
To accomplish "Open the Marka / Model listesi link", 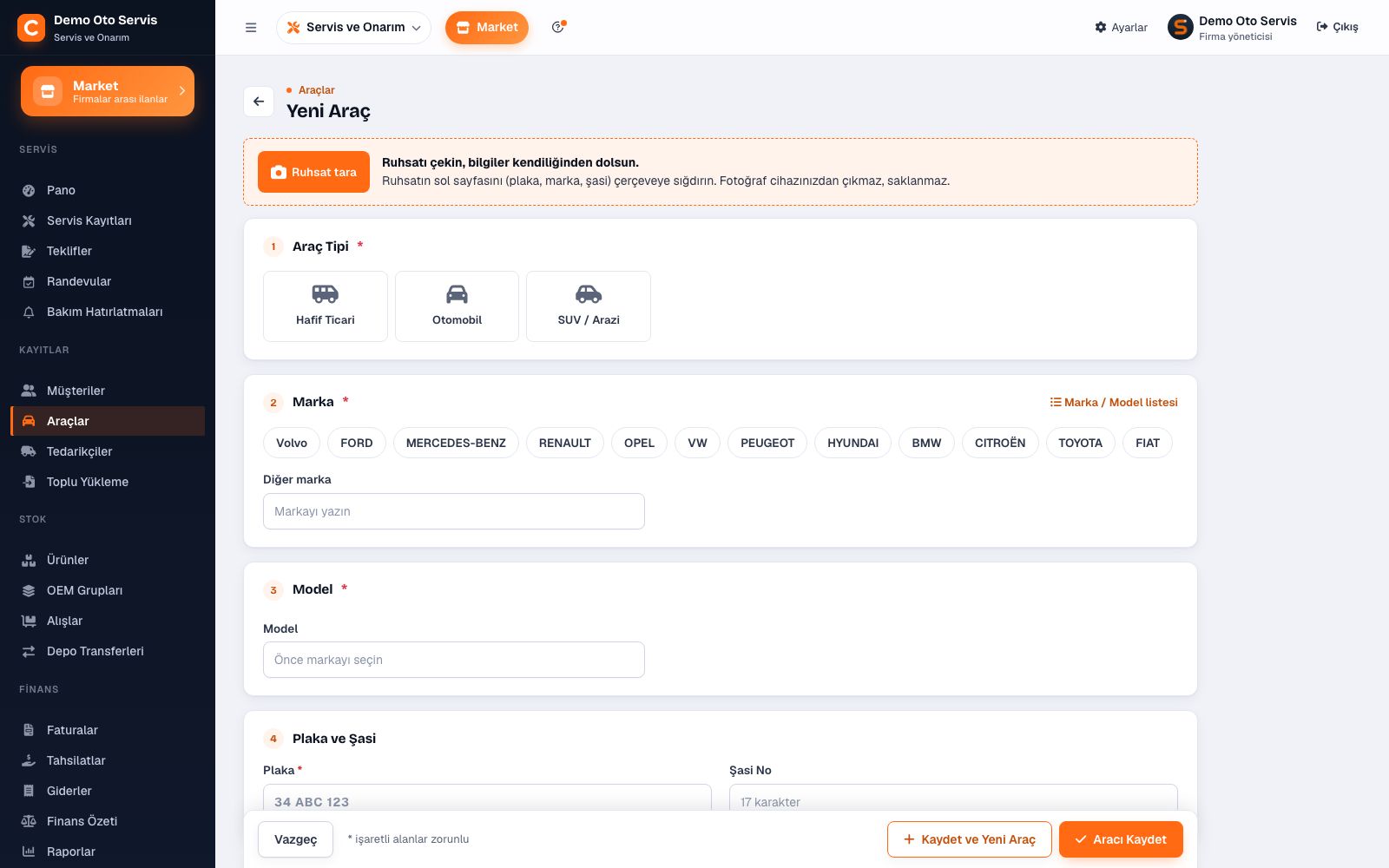I will coord(1114,402).
